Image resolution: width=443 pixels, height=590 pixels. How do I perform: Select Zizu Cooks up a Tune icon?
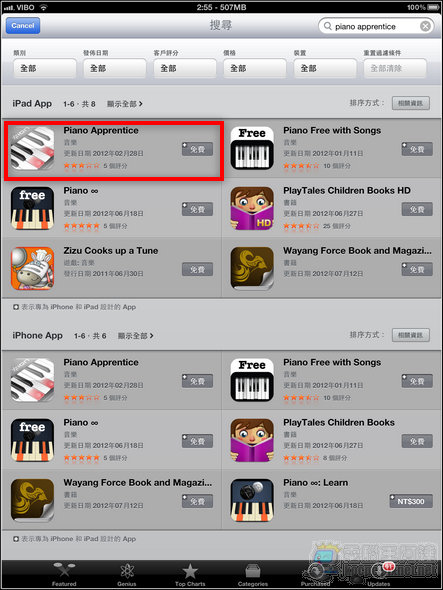click(x=32, y=269)
